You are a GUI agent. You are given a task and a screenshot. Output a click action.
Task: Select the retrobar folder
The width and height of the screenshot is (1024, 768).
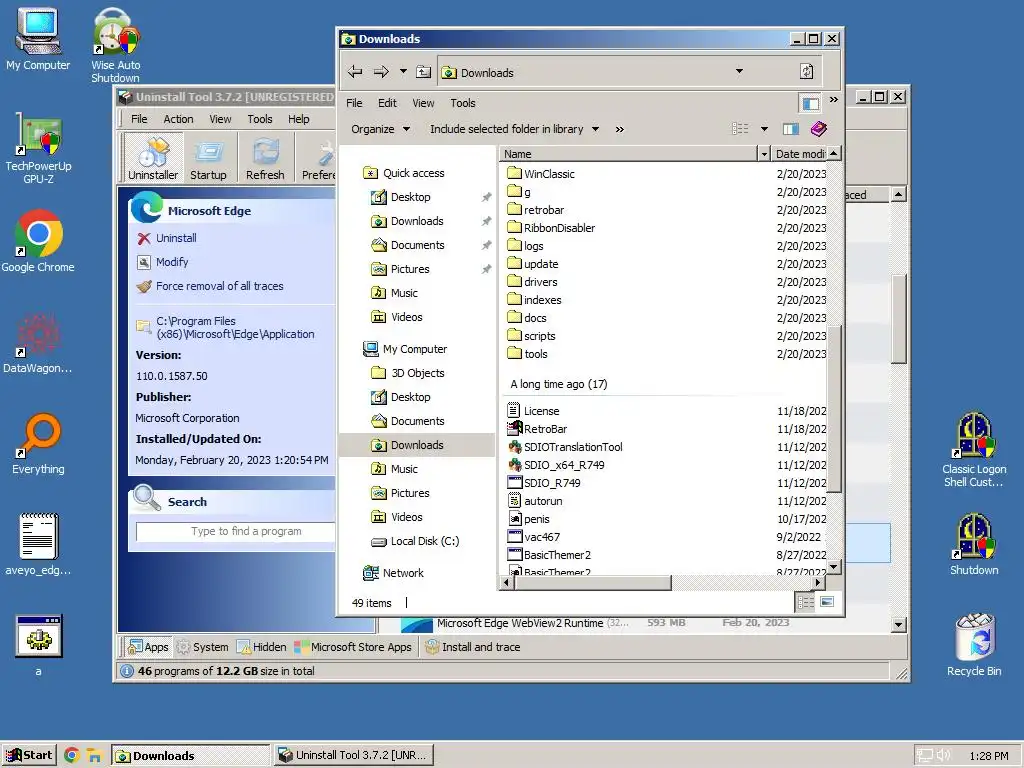coord(543,210)
